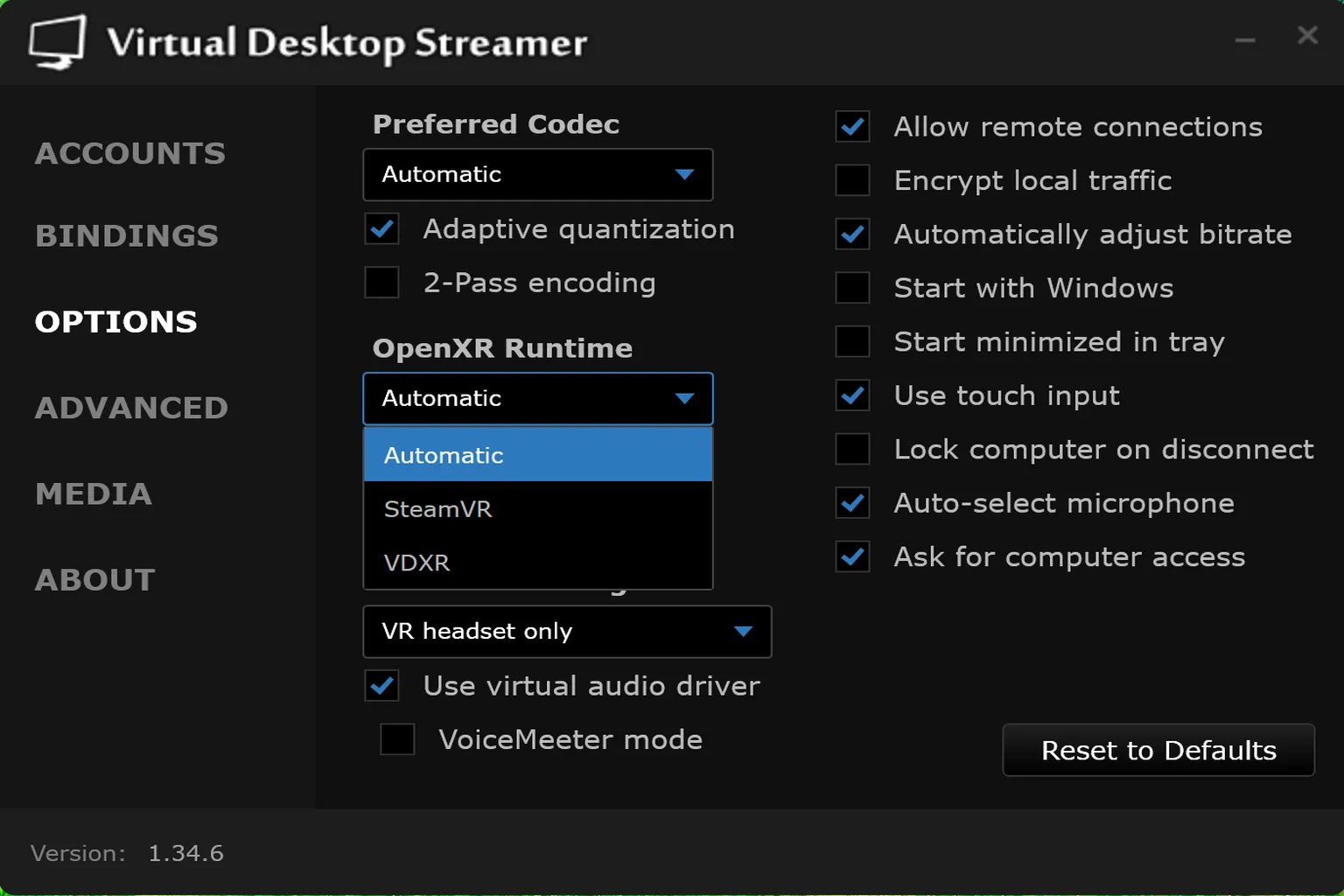Choose Automatic in the OpenXR runtime list

pyautogui.click(x=444, y=455)
